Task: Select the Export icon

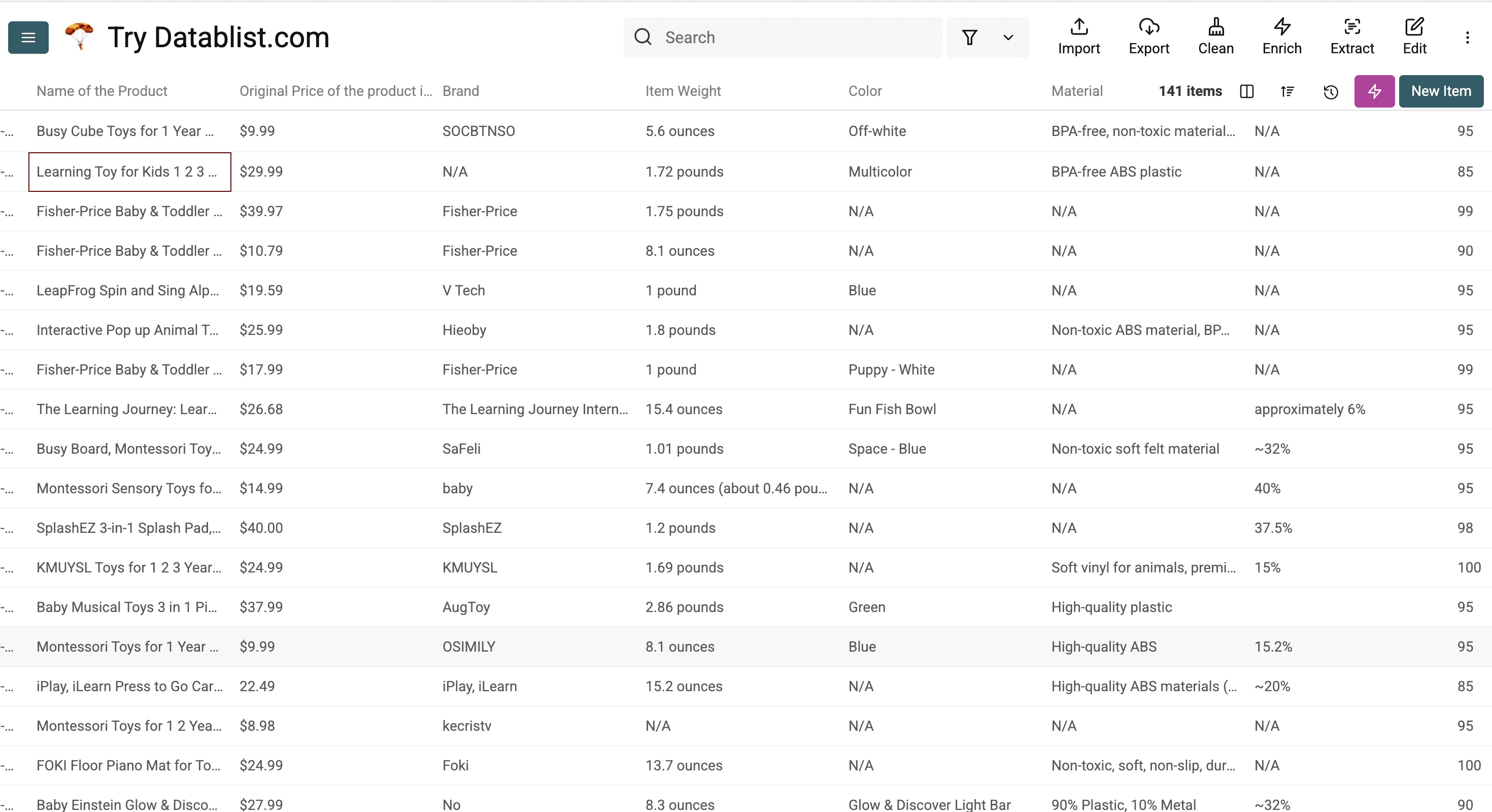Action: 1149,37
